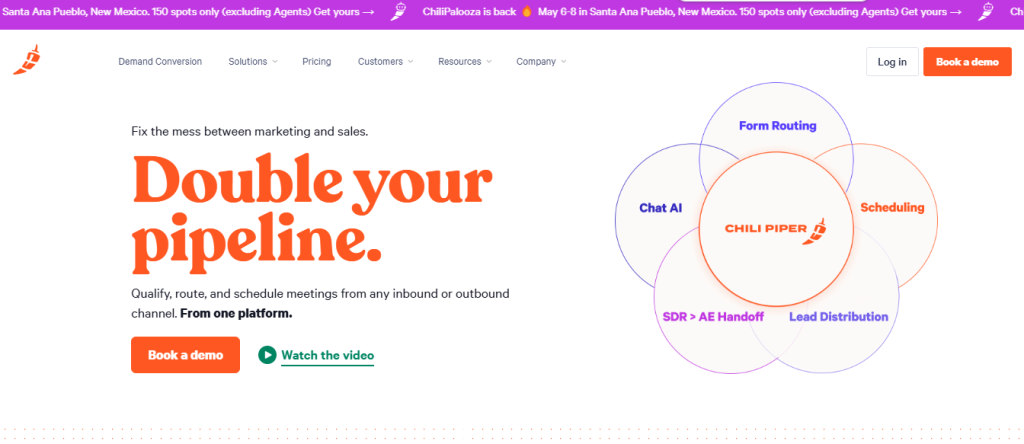1024x444 pixels.
Task: Click 'Book a demo' below the hero headline
Action: pos(185,355)
